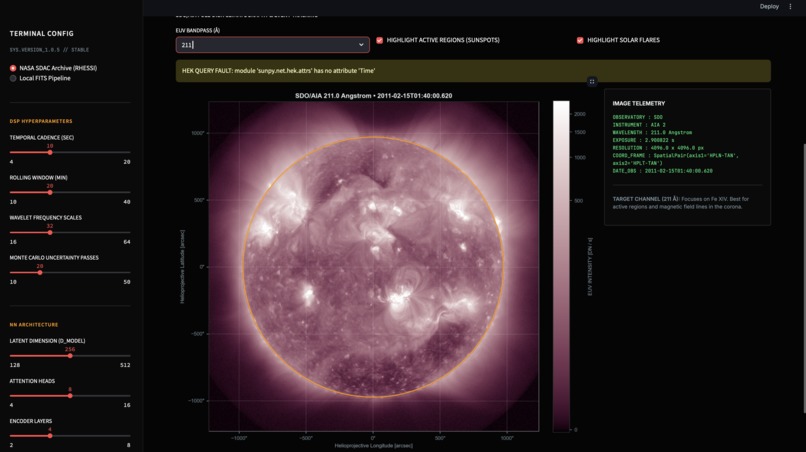
Task: Click the 'INSTRUMENT : AIA 2' telemetry line
Action: click(x=639, y=125)
